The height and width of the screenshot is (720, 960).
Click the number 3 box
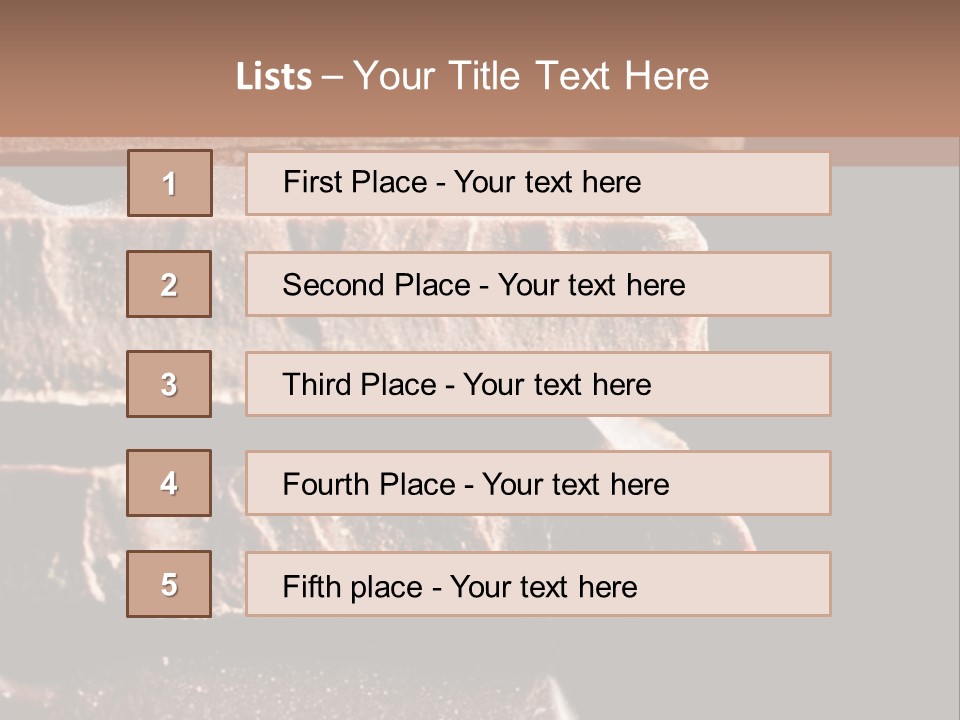point(169,384)
